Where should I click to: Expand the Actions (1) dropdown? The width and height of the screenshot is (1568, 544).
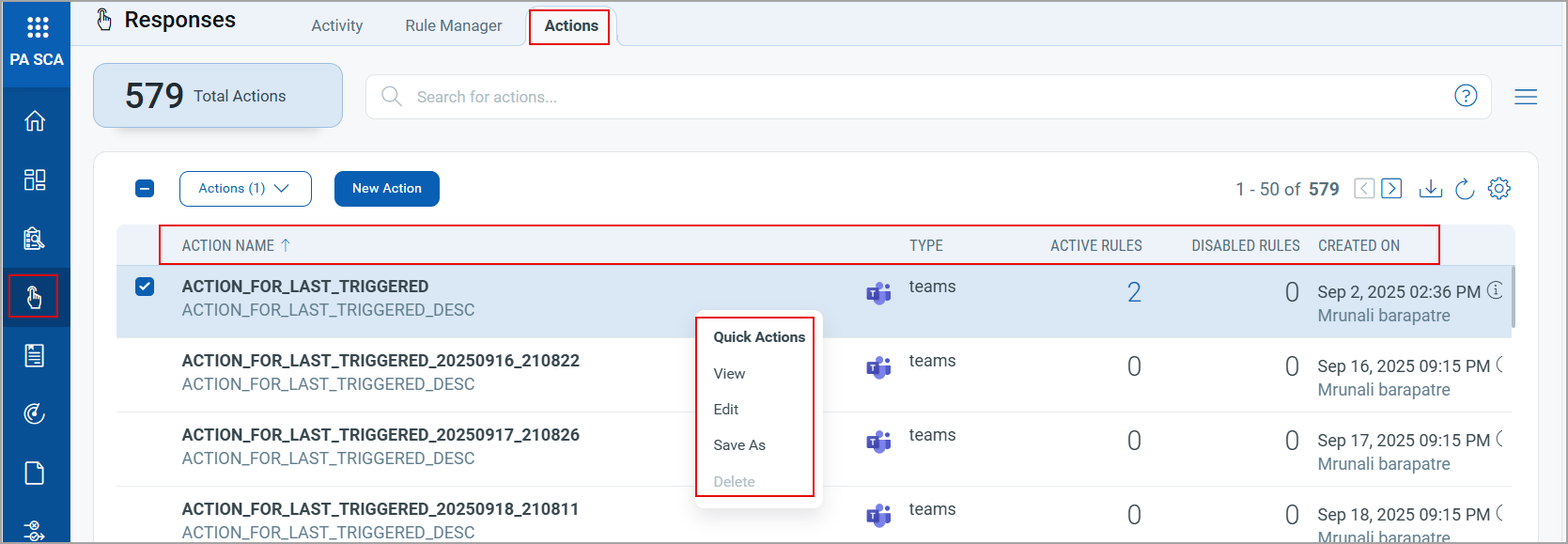[244, 189]
